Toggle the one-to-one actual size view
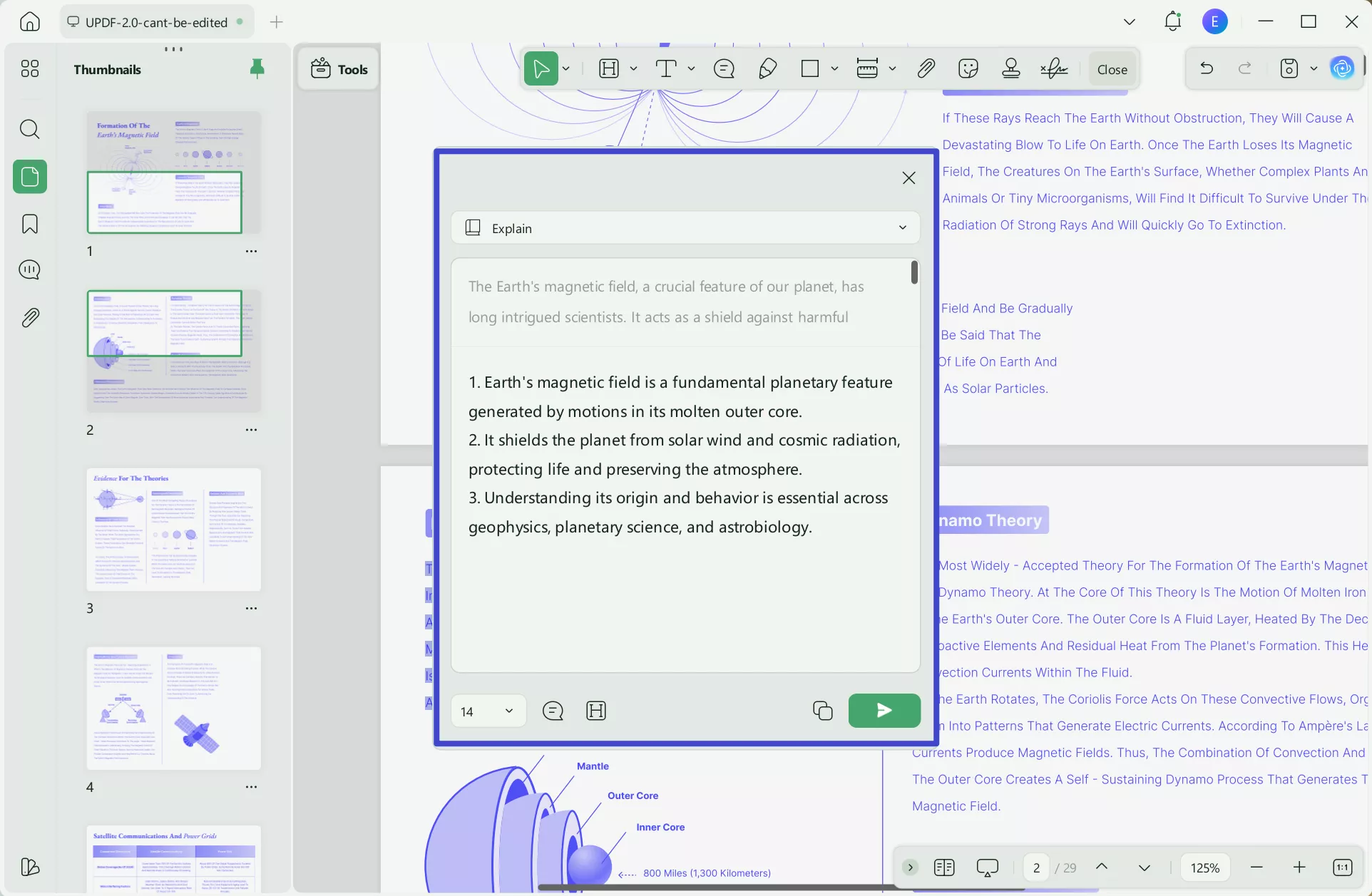The image size is (1372, 896). [x=1342, y=867]
